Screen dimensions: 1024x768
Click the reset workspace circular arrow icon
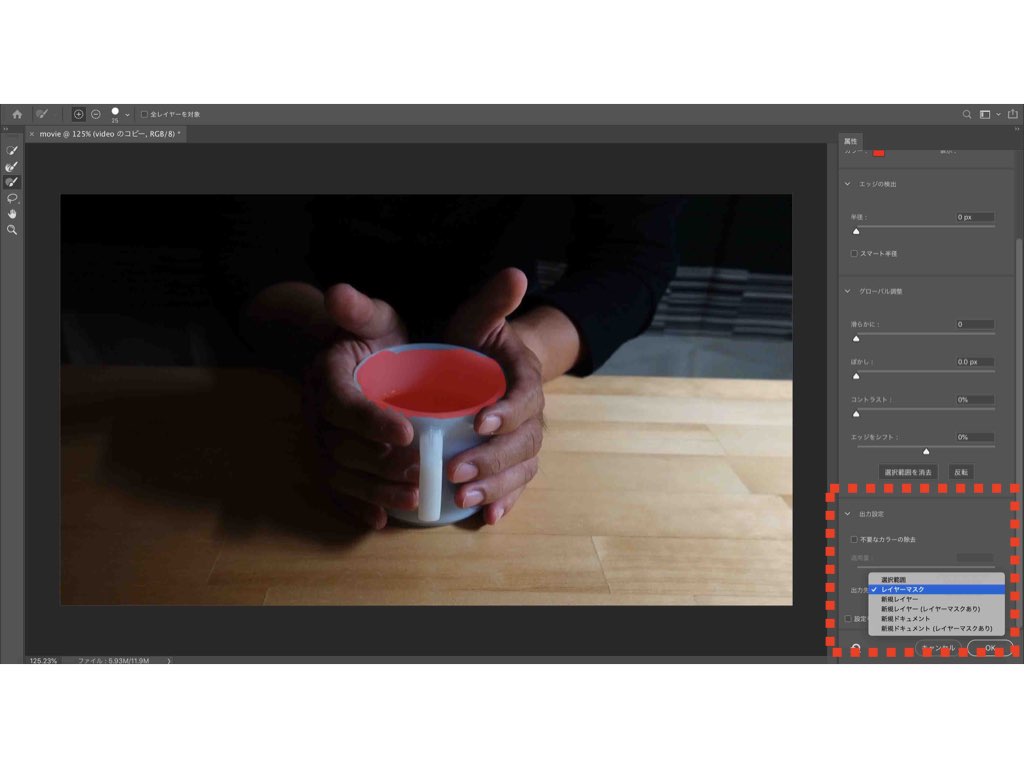[x=856, y=648]
